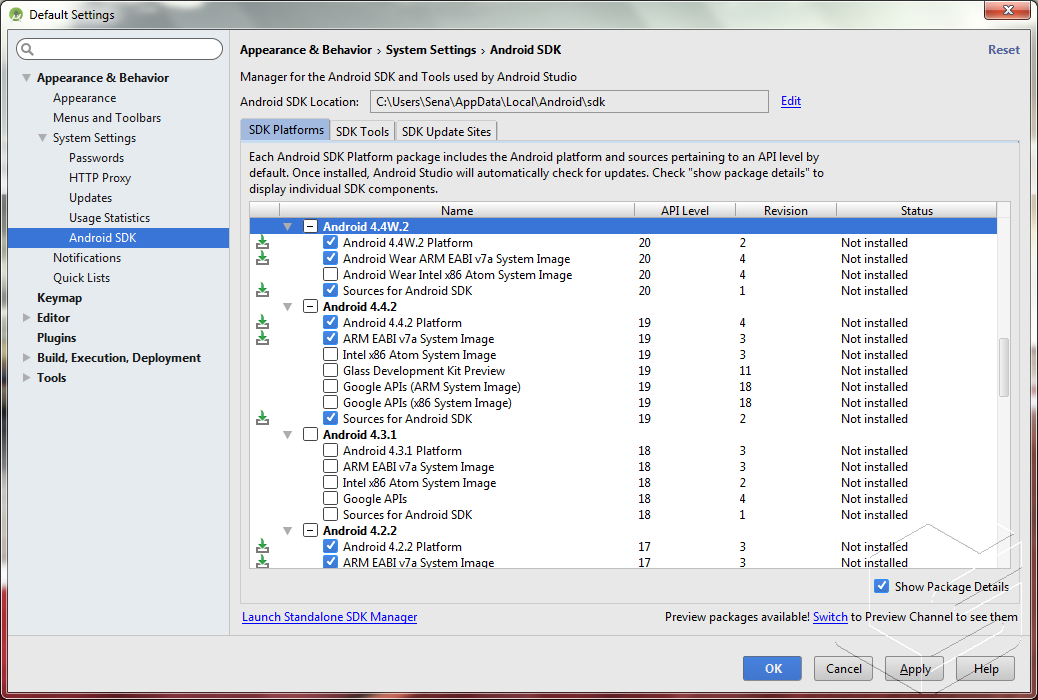Check Google APIs API 18 checkbox
This screenshot has height=700, width=1038.
(330, 498)
